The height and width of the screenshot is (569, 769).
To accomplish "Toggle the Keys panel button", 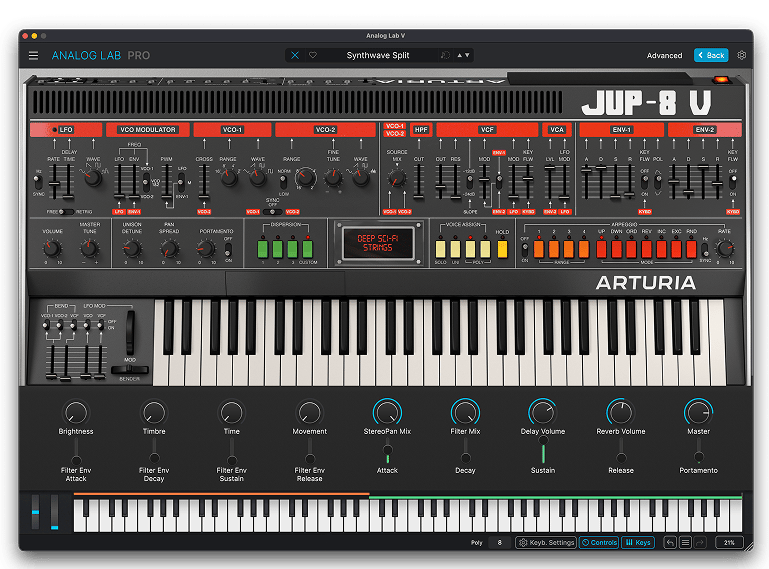I will [638, 543].
